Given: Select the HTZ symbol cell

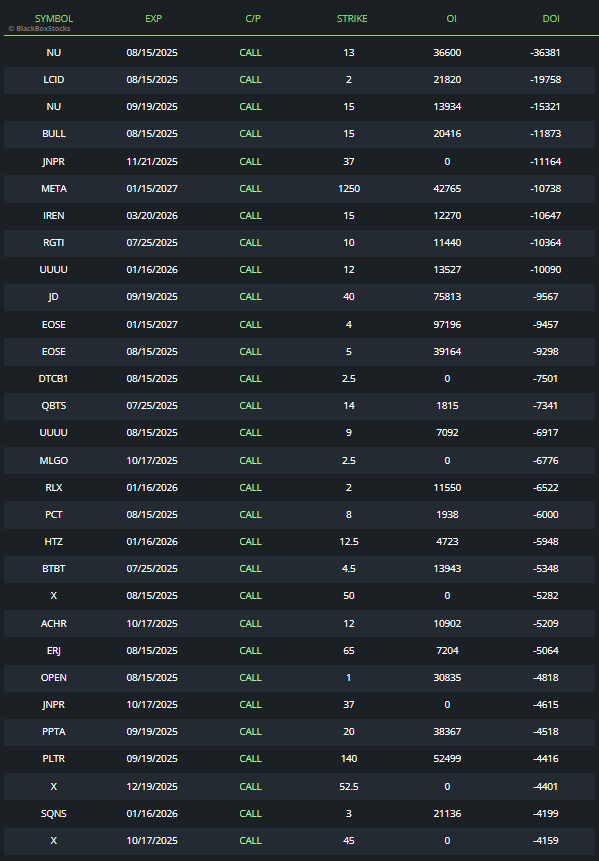Looking at the screenshot, I should click(x=54, y=541).
